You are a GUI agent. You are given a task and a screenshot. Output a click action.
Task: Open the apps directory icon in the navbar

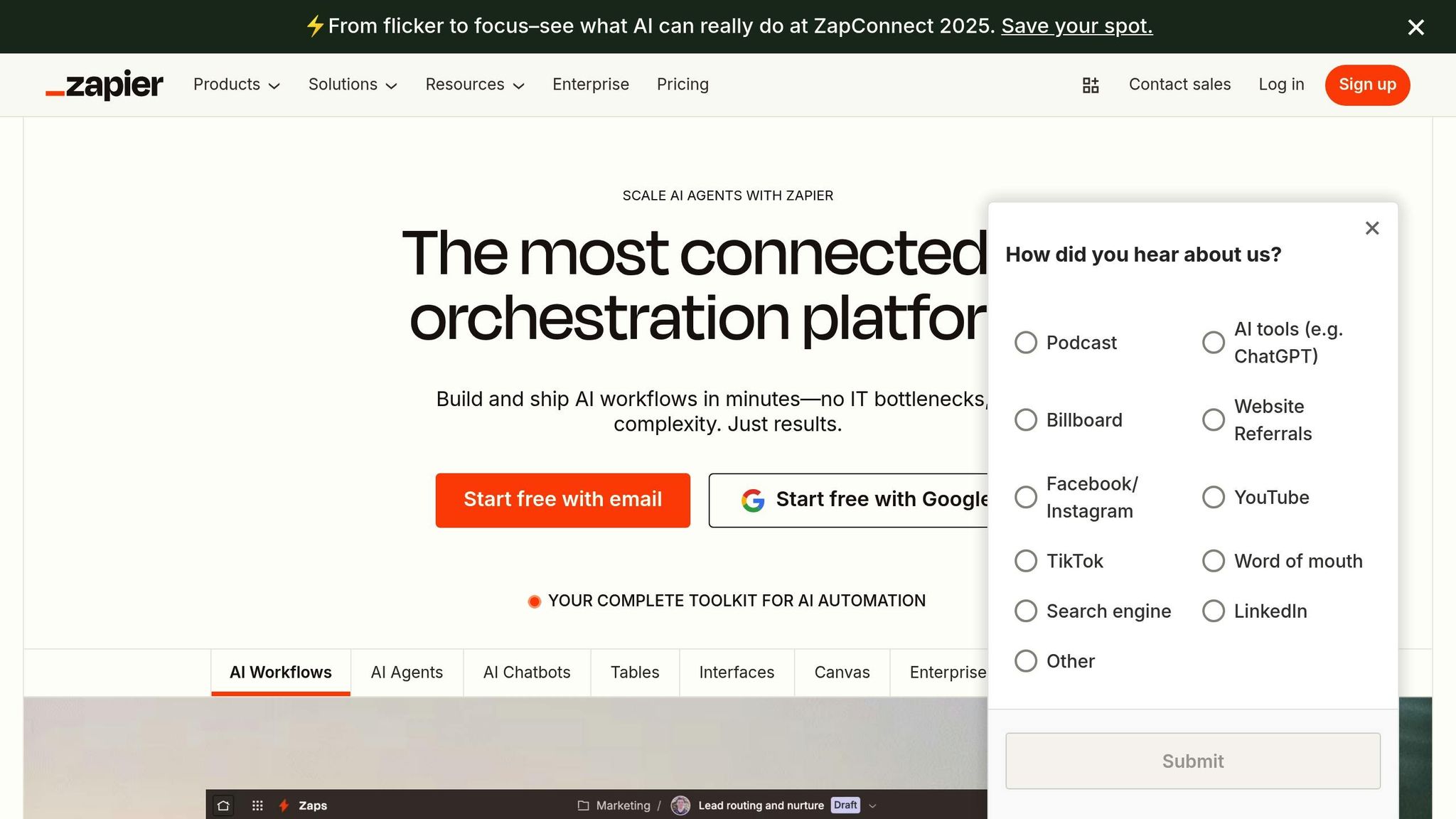click(x=1090, y=85)
